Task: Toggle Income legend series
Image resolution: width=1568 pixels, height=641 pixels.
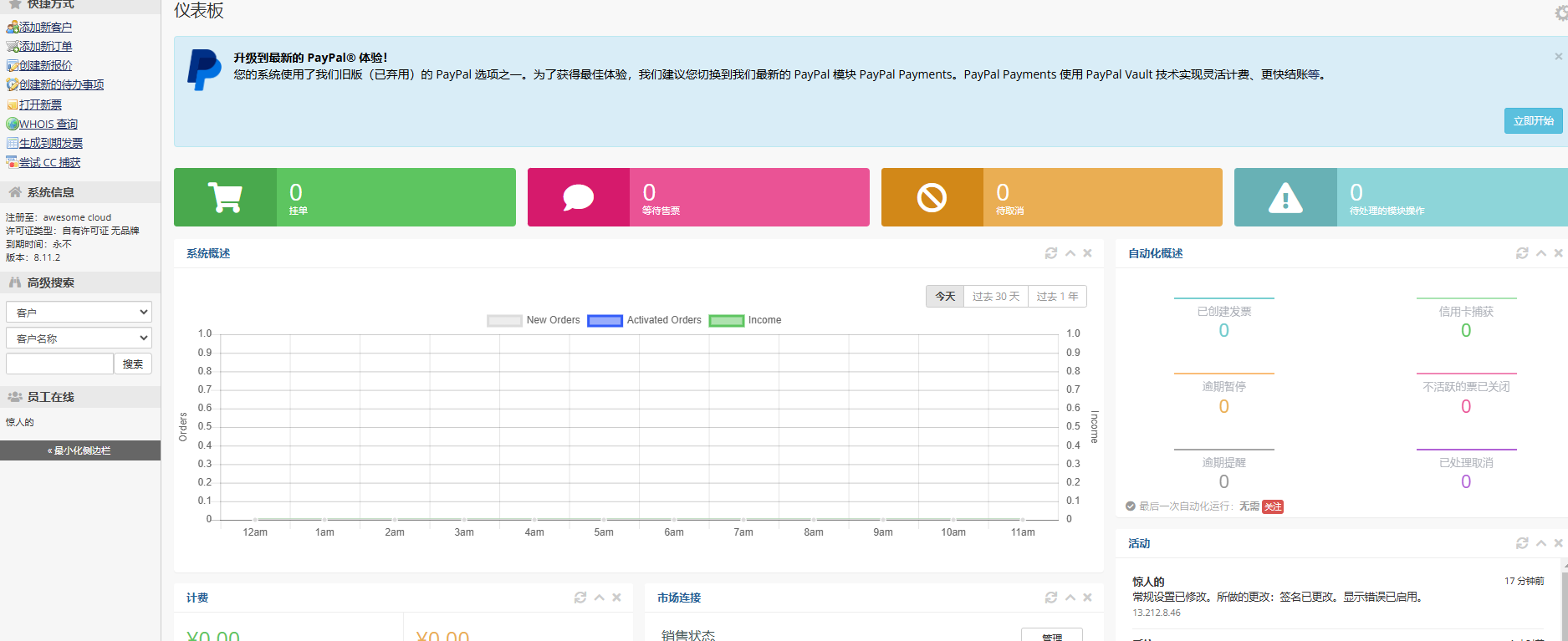Action: point(745,320)
